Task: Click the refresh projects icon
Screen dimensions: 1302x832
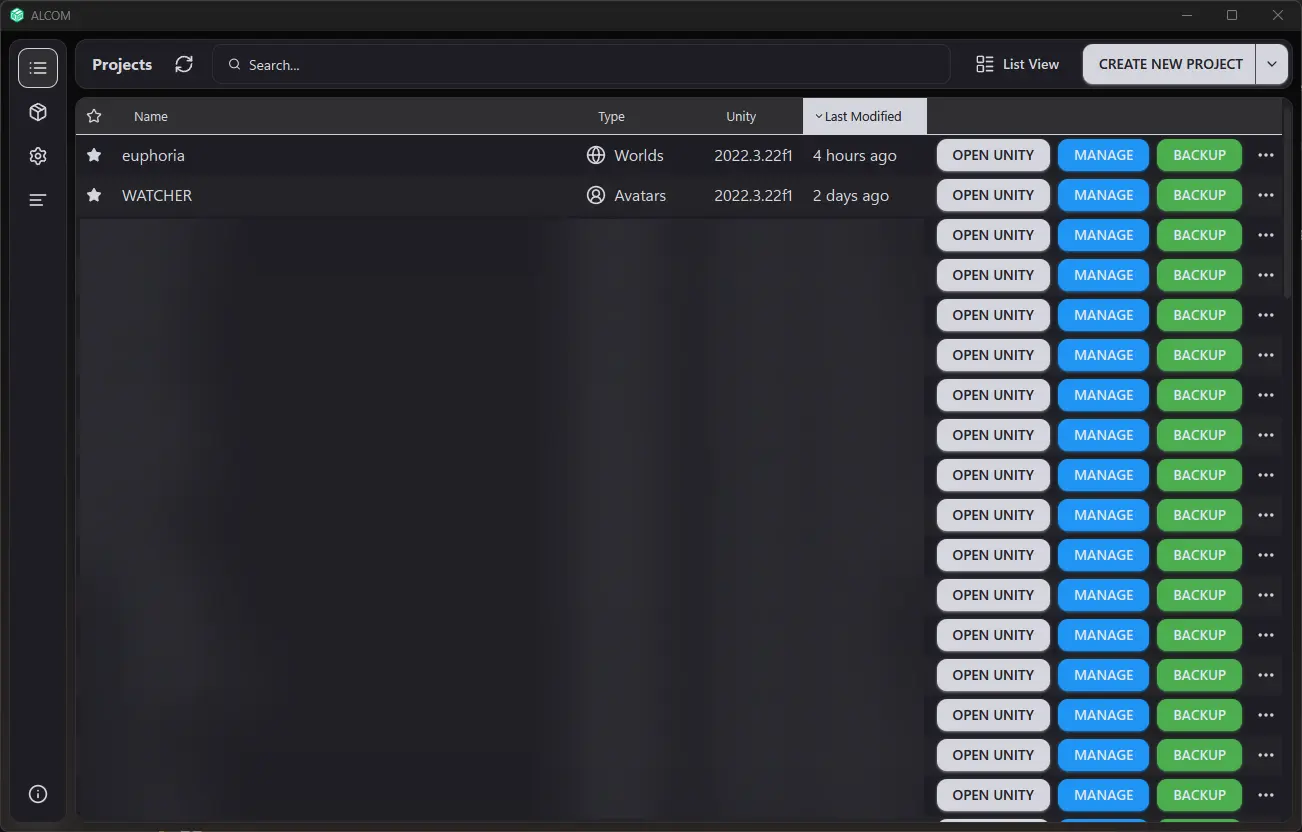Action: click(x=184, y=64)
